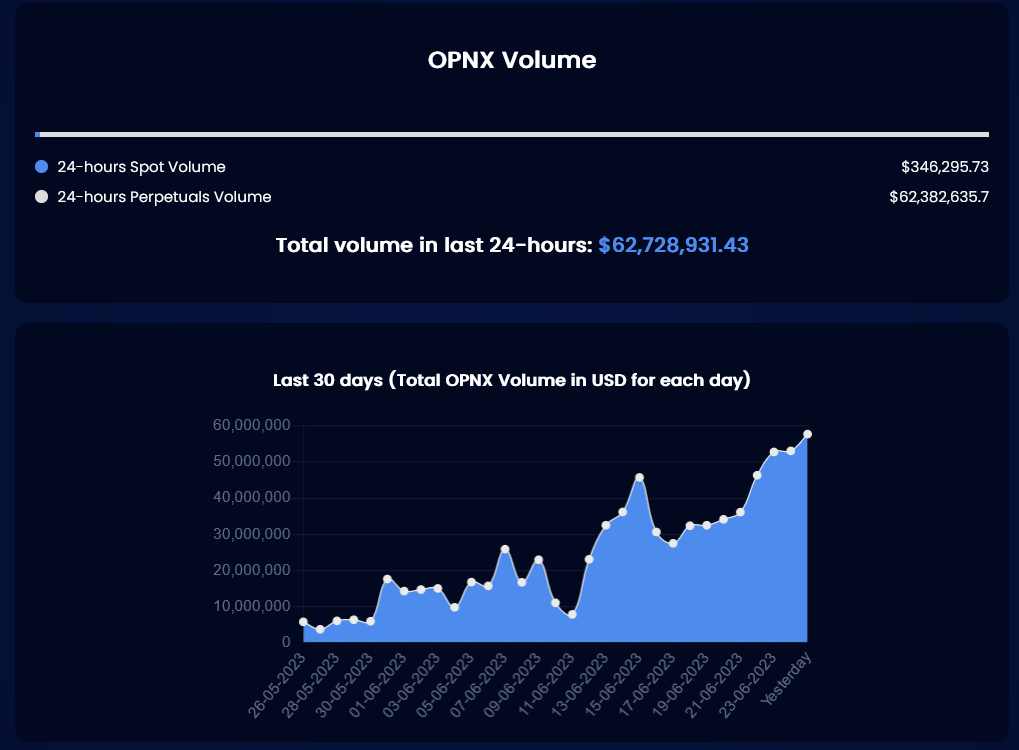Click the data point for 17-06-2023
Viewport: 1019px width, 750px height.
(x=673, y=543)
